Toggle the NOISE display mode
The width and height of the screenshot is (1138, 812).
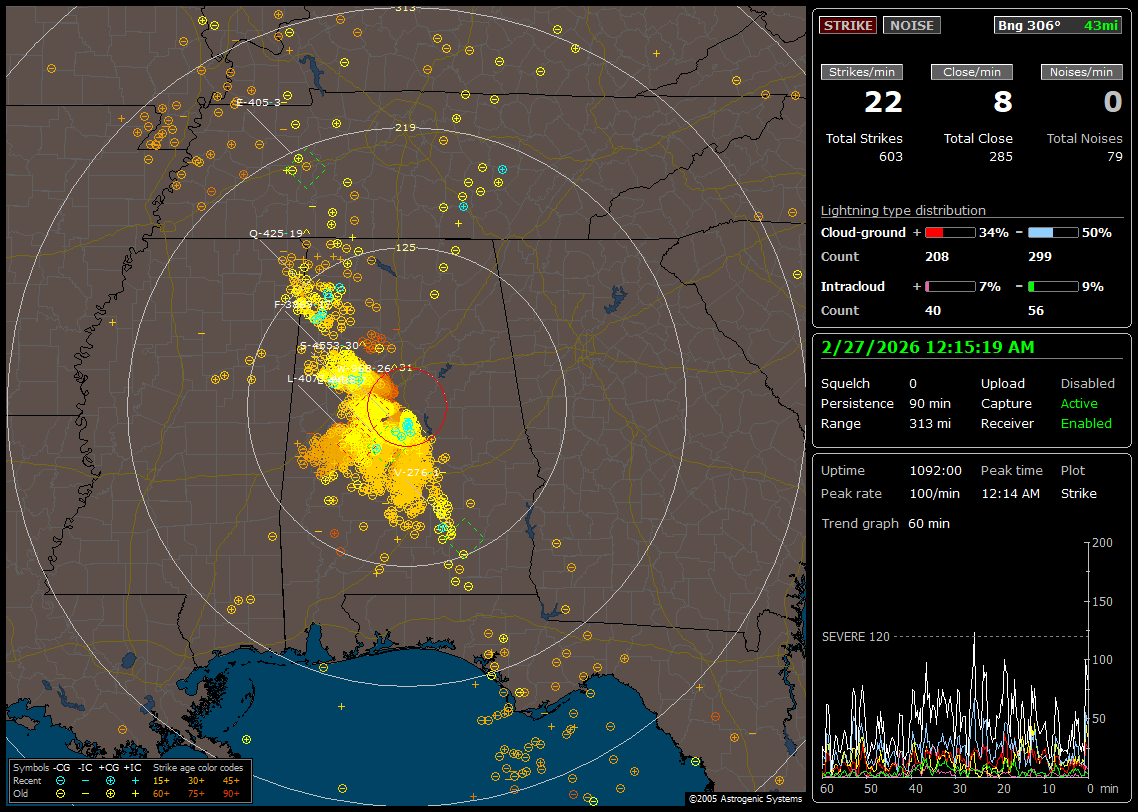pos(911,25)
